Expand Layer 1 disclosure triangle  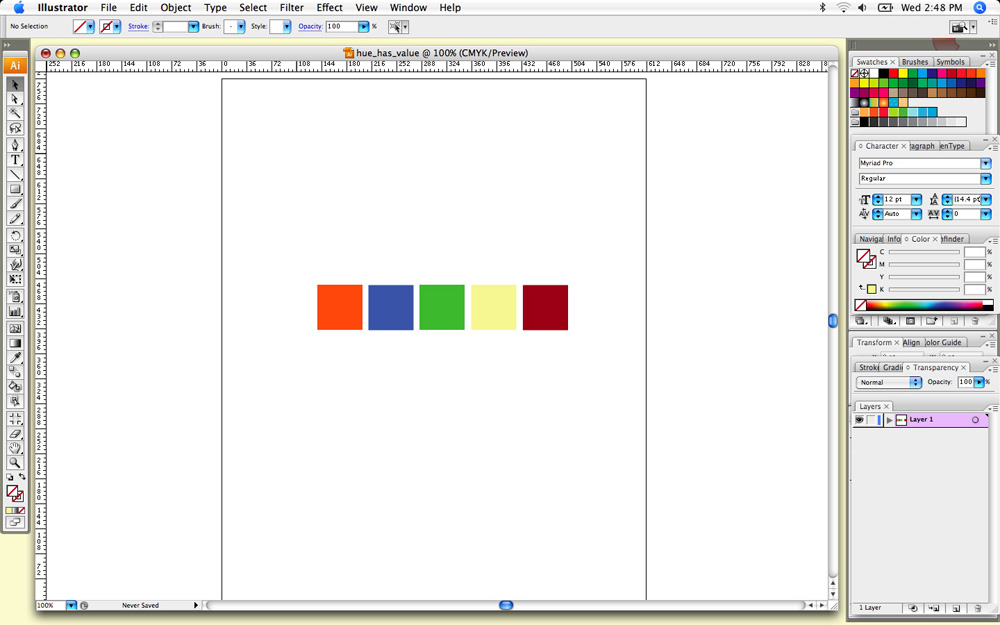click(889, 420)
